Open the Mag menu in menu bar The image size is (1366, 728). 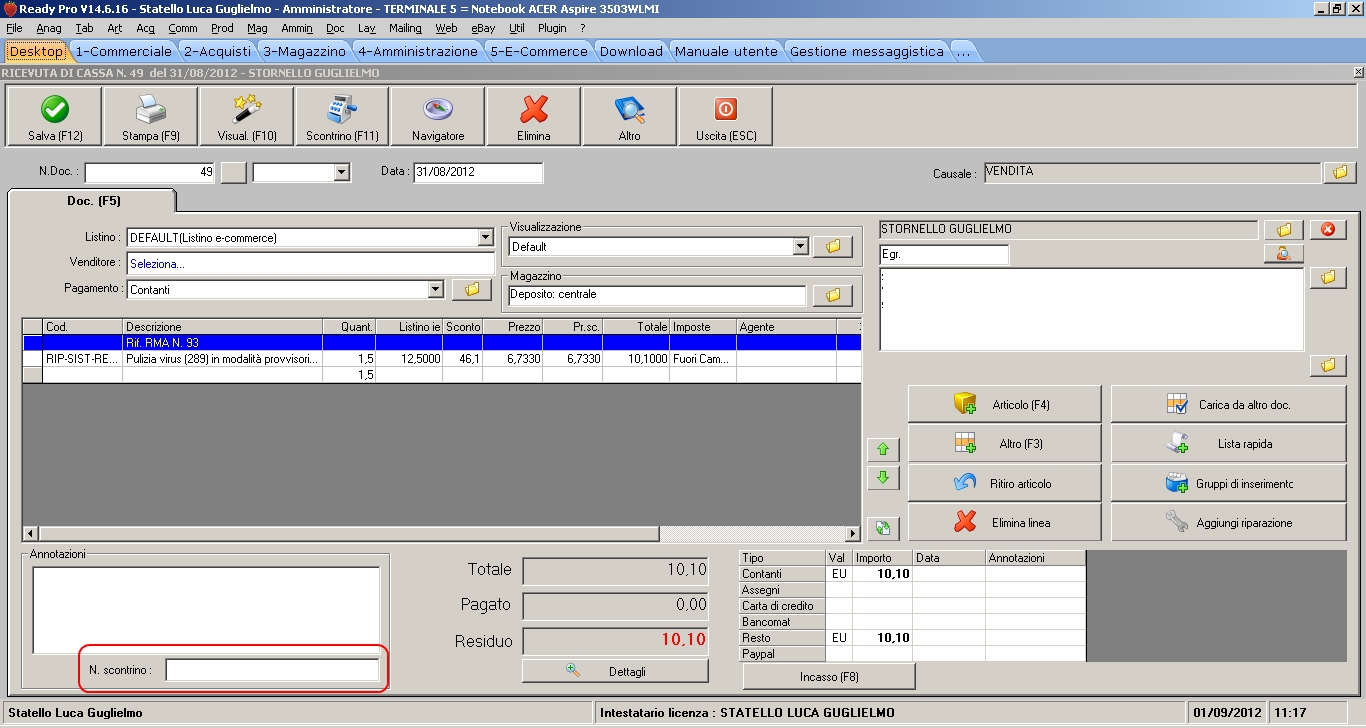[257, 28]
